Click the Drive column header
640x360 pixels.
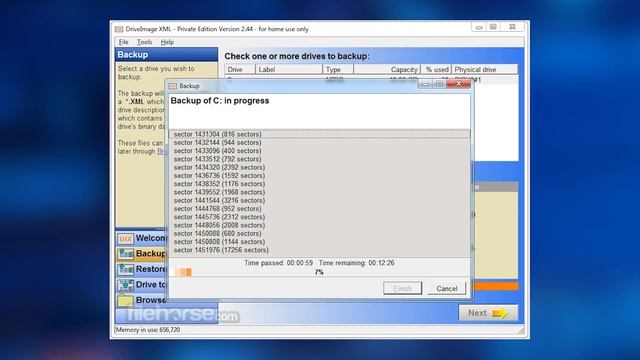coord(240,69)
